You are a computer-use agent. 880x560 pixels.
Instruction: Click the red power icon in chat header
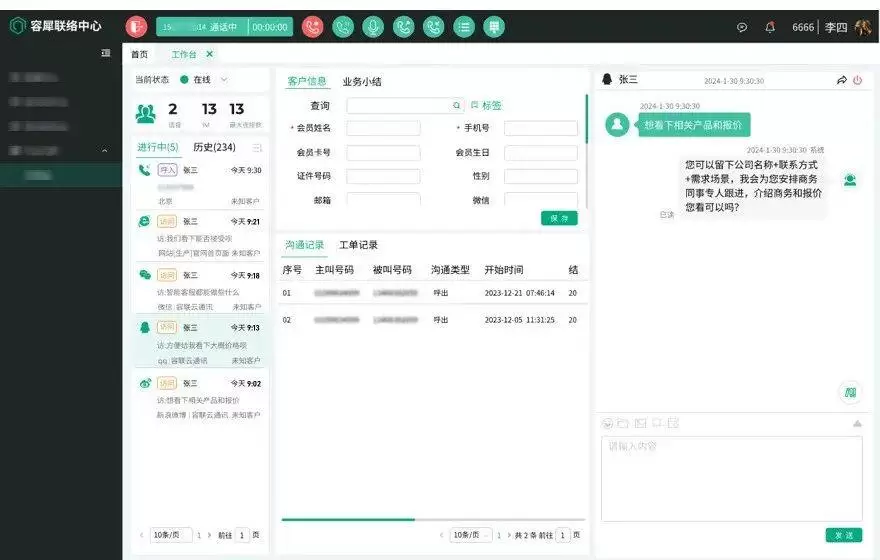point(857,80)
